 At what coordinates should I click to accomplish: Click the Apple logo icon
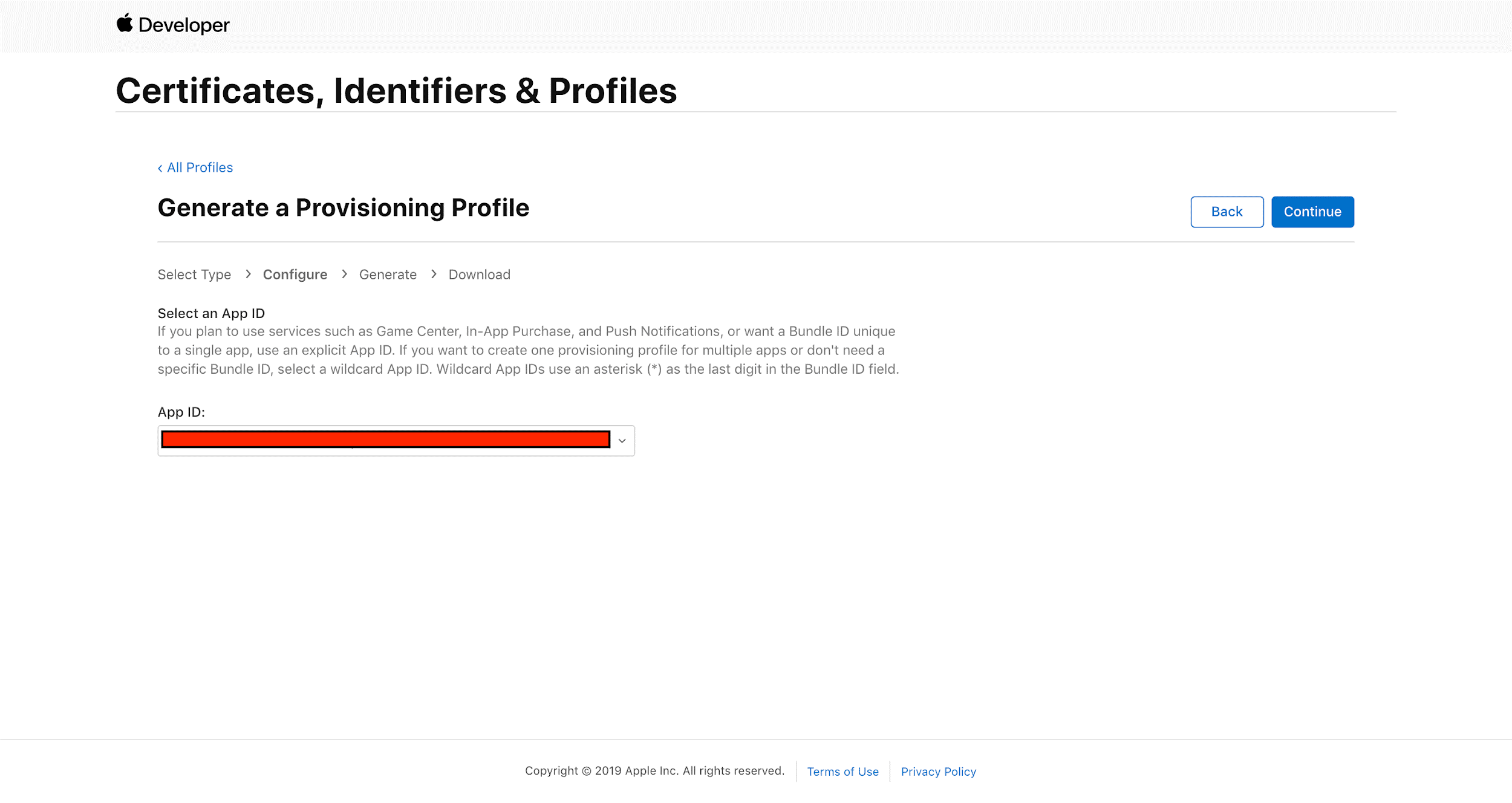pos(125,24)
